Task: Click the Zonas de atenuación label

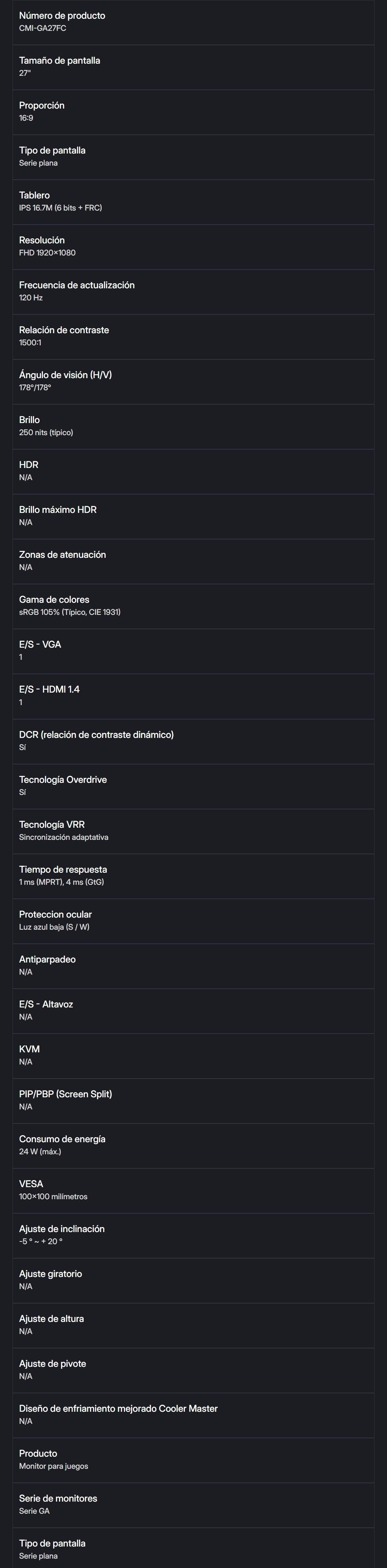Action: [x=62, y=555]
